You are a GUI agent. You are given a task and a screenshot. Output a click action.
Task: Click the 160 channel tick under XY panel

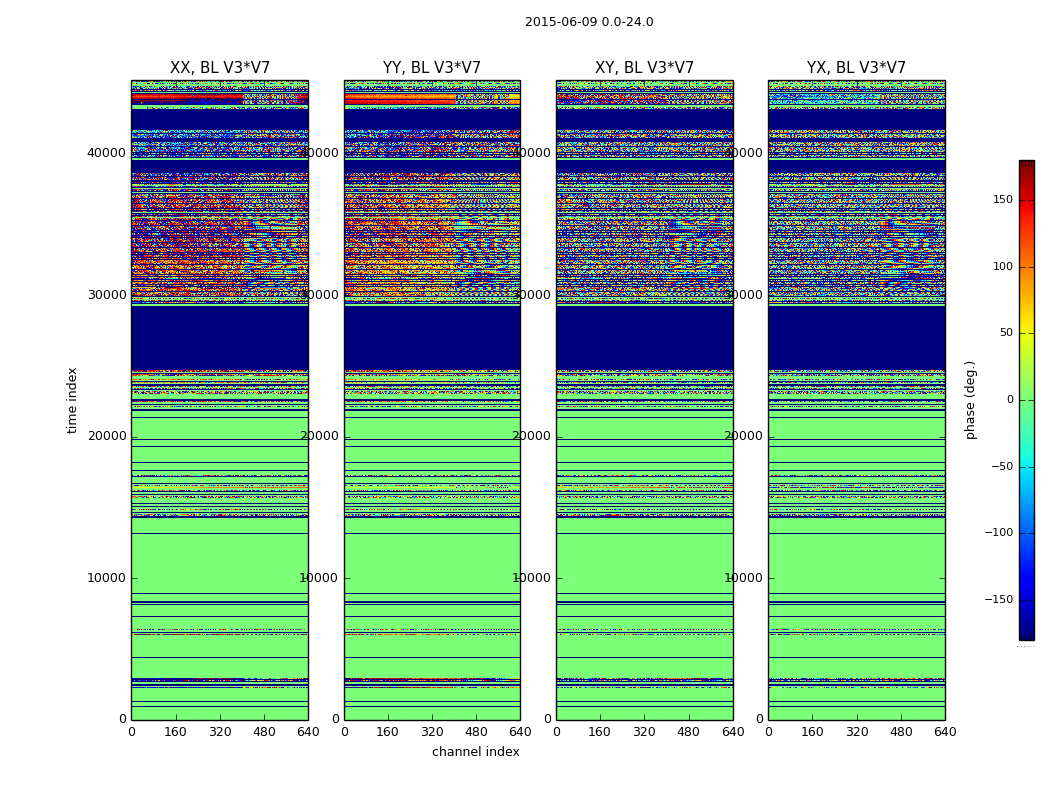click(600, 732)
